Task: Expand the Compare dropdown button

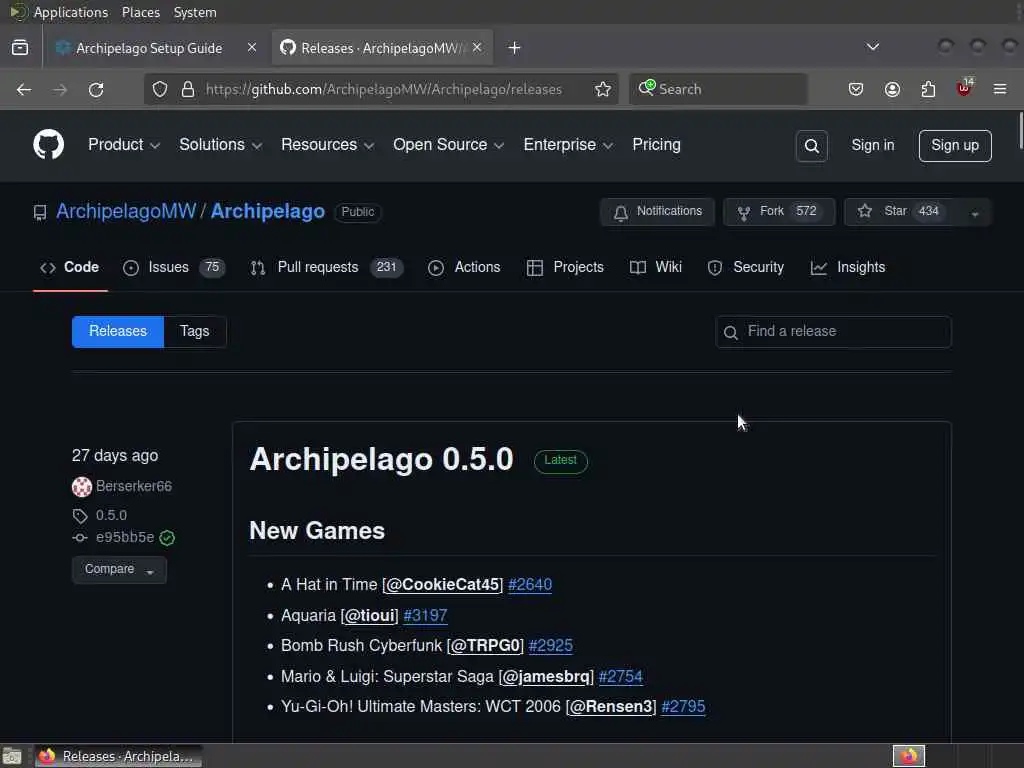Action: 119,569
